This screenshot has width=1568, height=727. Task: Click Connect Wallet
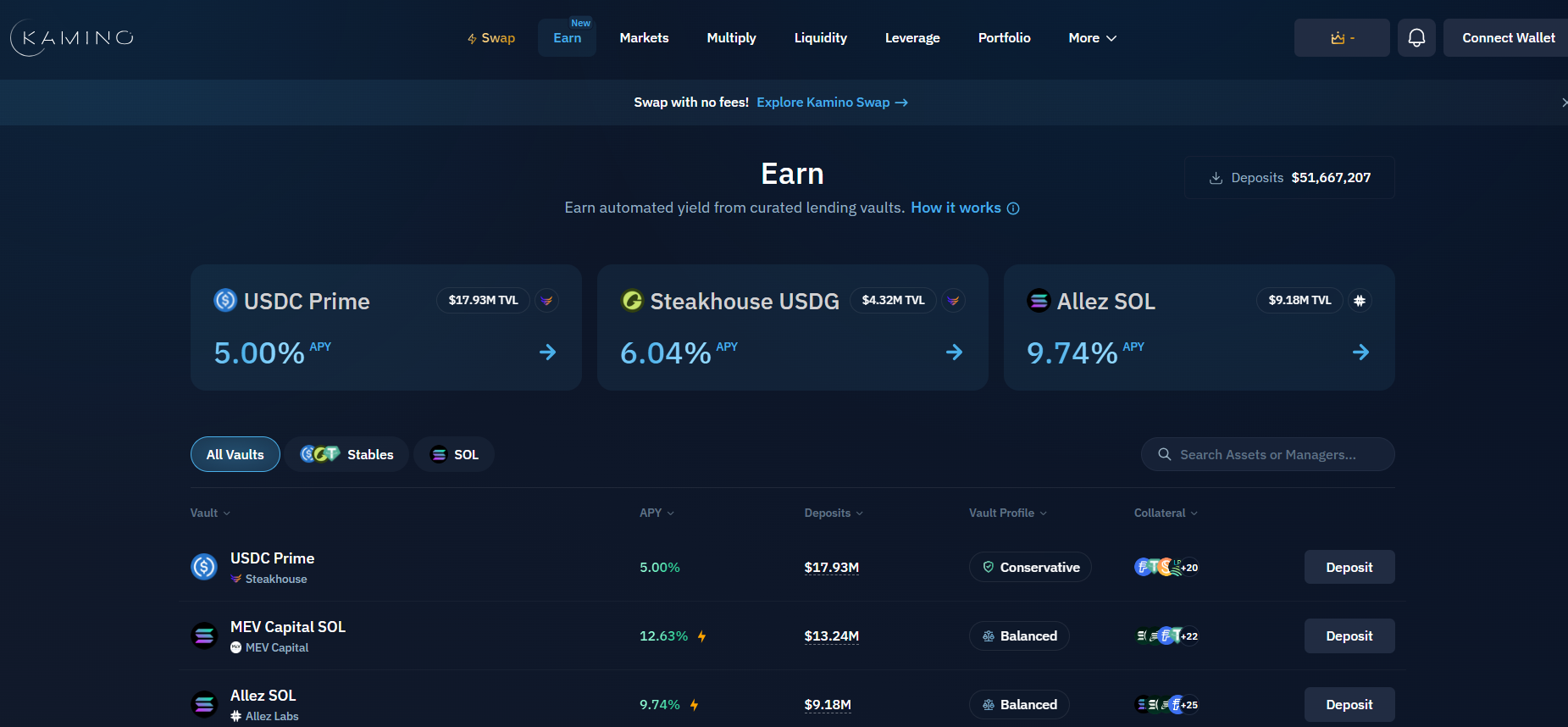pyautogui.click(x=1508, y=38)
